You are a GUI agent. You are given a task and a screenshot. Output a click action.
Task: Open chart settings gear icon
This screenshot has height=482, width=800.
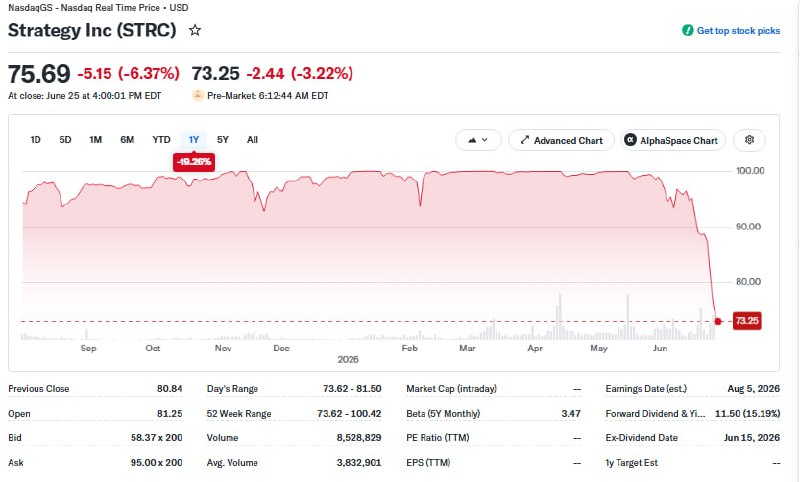click(x=749, y=140)
